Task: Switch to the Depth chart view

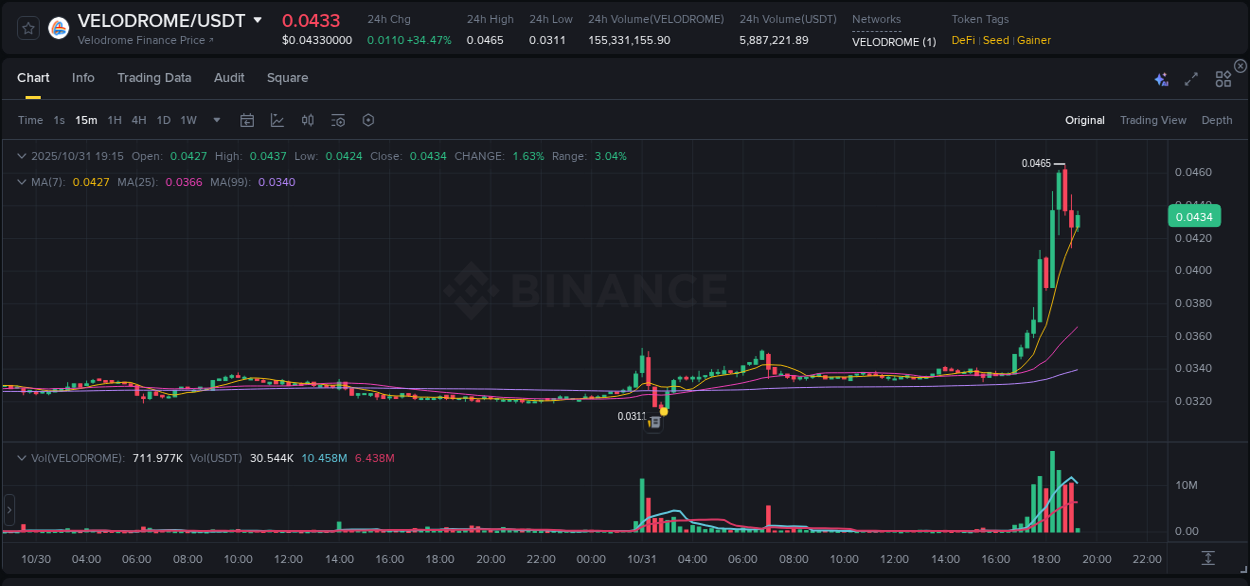Action: (1217, 120)
